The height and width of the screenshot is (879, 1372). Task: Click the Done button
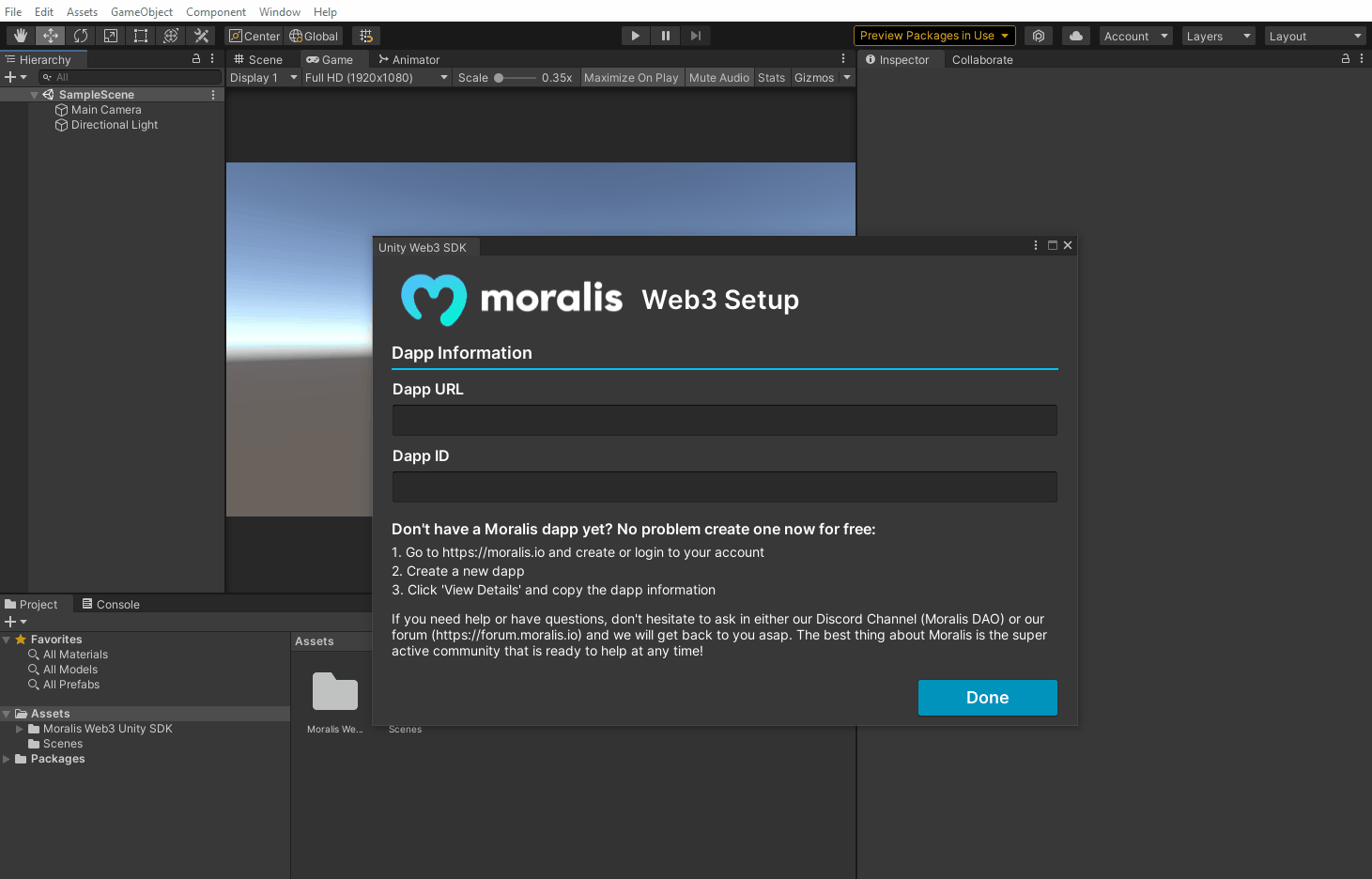pyautogui.click(x=988, y=698)
